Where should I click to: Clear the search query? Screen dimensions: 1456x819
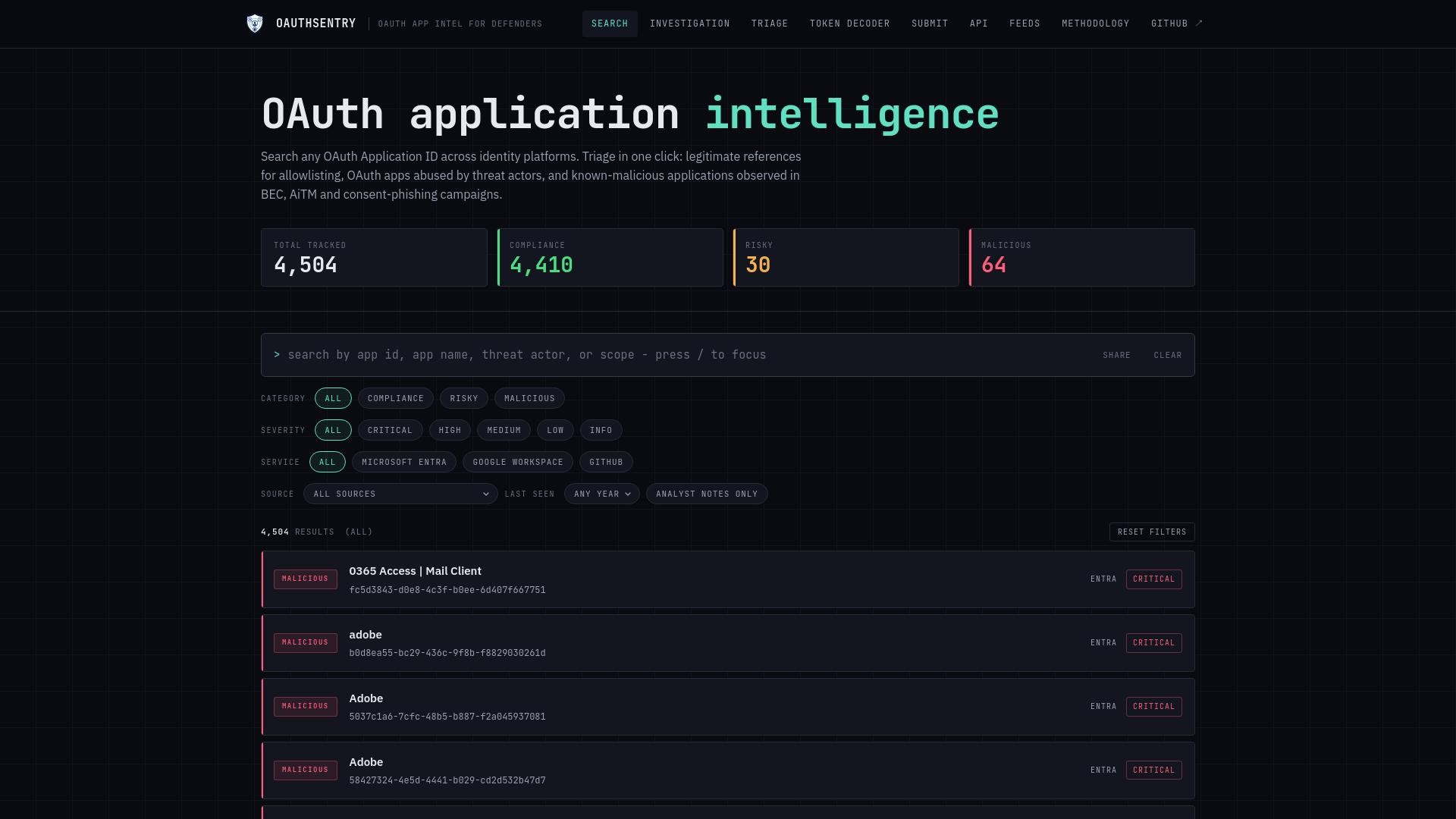pyautogui.click(x=1167, y=355)
